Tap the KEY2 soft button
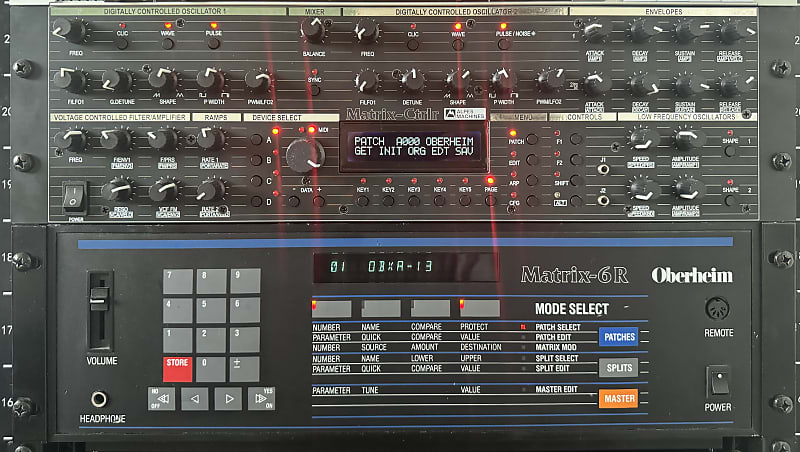800x452 pixels. (388, 200)
